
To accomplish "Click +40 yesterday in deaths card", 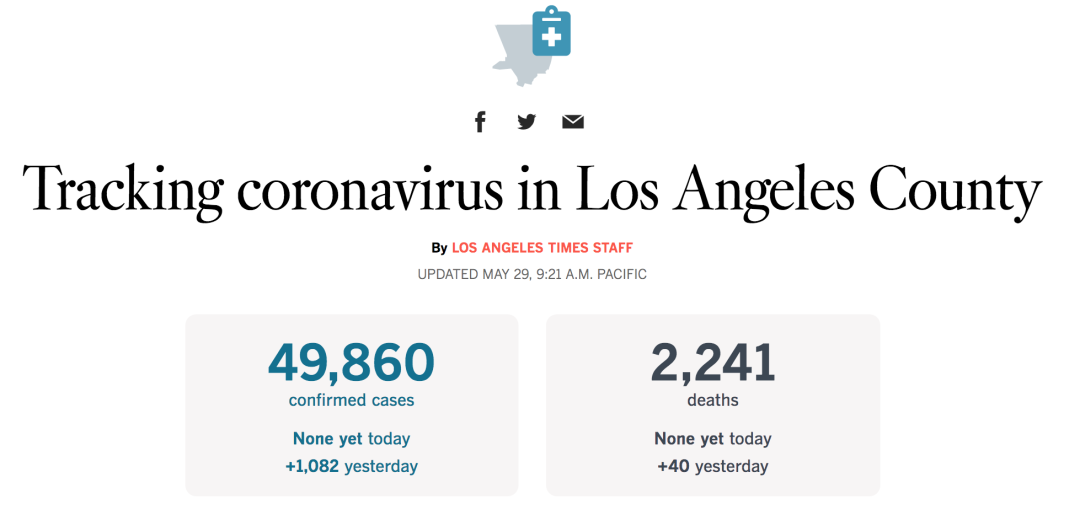I will point(713,466).
